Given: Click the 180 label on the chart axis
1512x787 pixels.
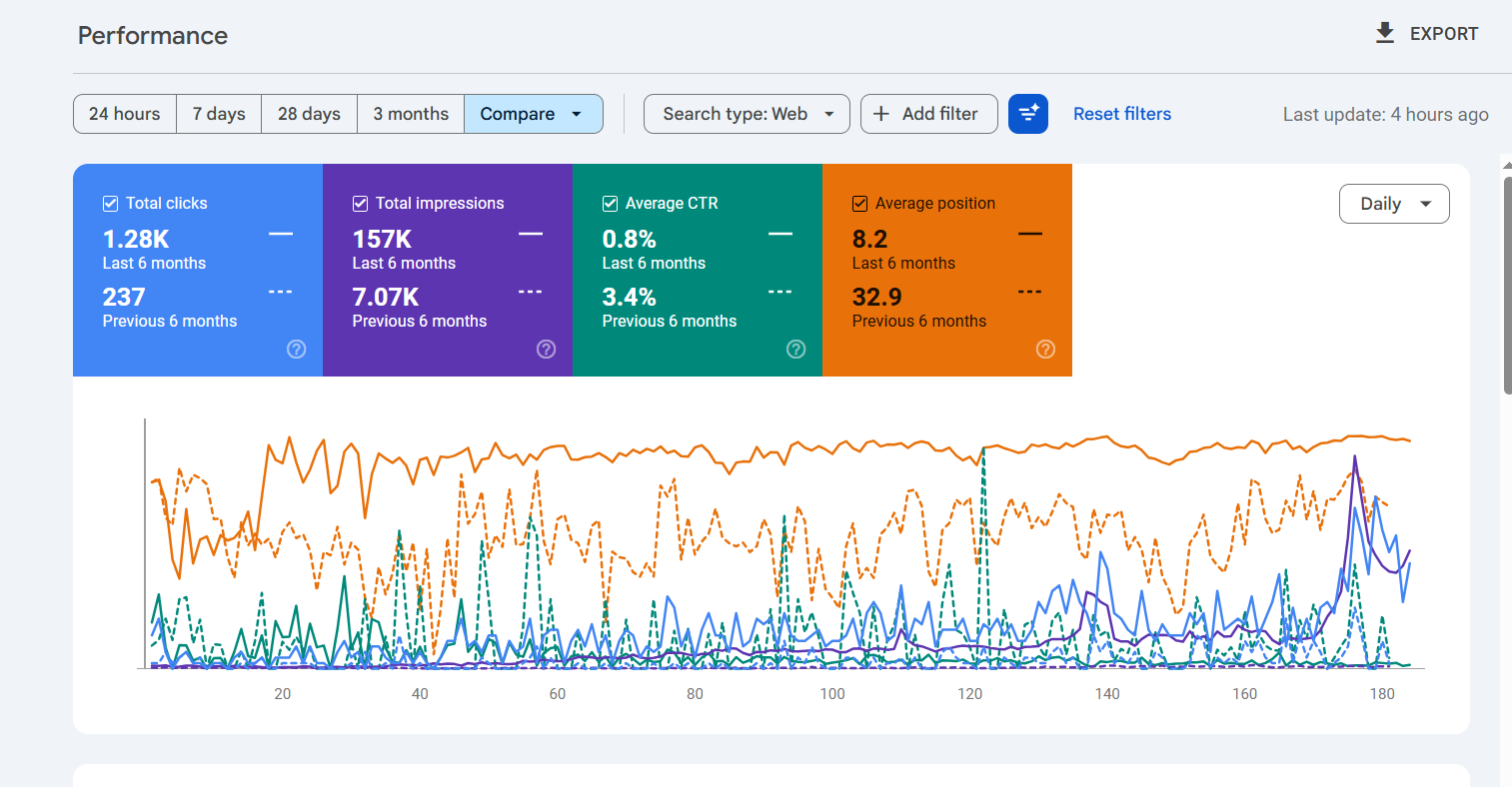Looking at the screenshot, I should click(1382, 694).
